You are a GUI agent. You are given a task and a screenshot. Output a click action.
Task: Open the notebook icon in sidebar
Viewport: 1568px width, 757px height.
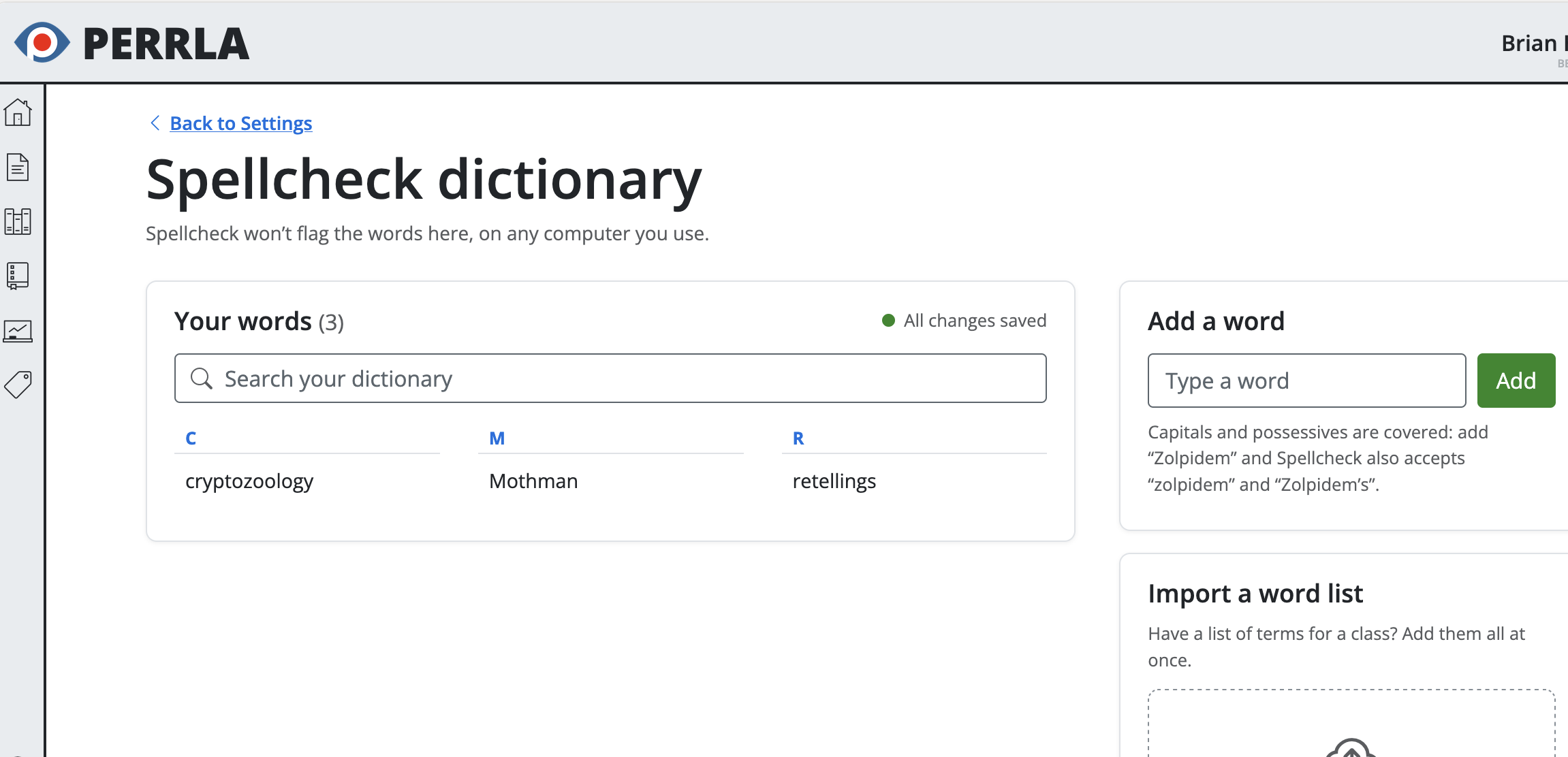tap(18, 276)
